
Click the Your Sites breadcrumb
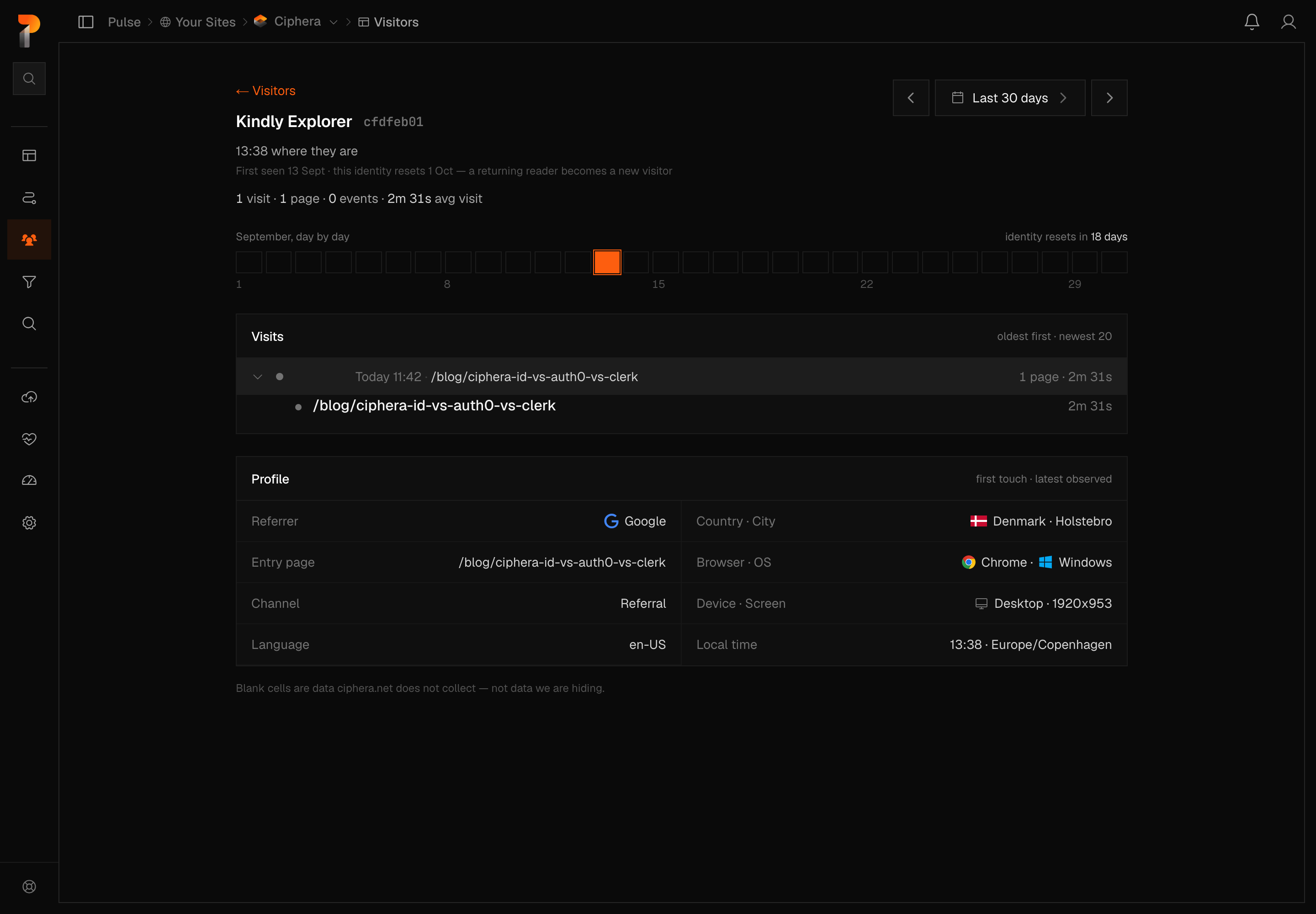pyautogui.click(x=197, y=22)
